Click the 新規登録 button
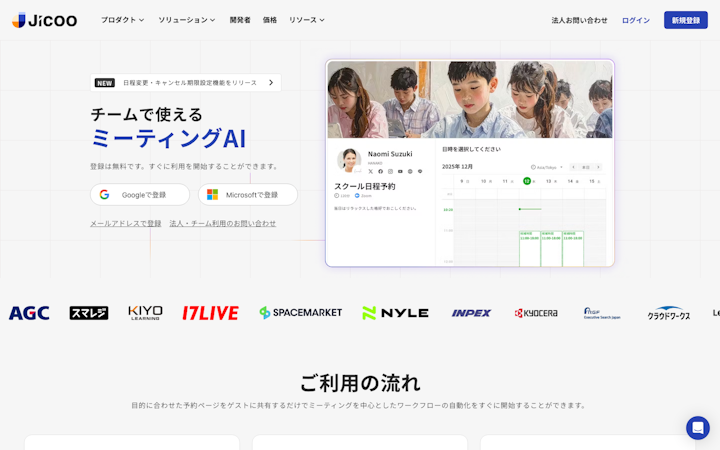 pyautogui.click(x=686, y=20)
